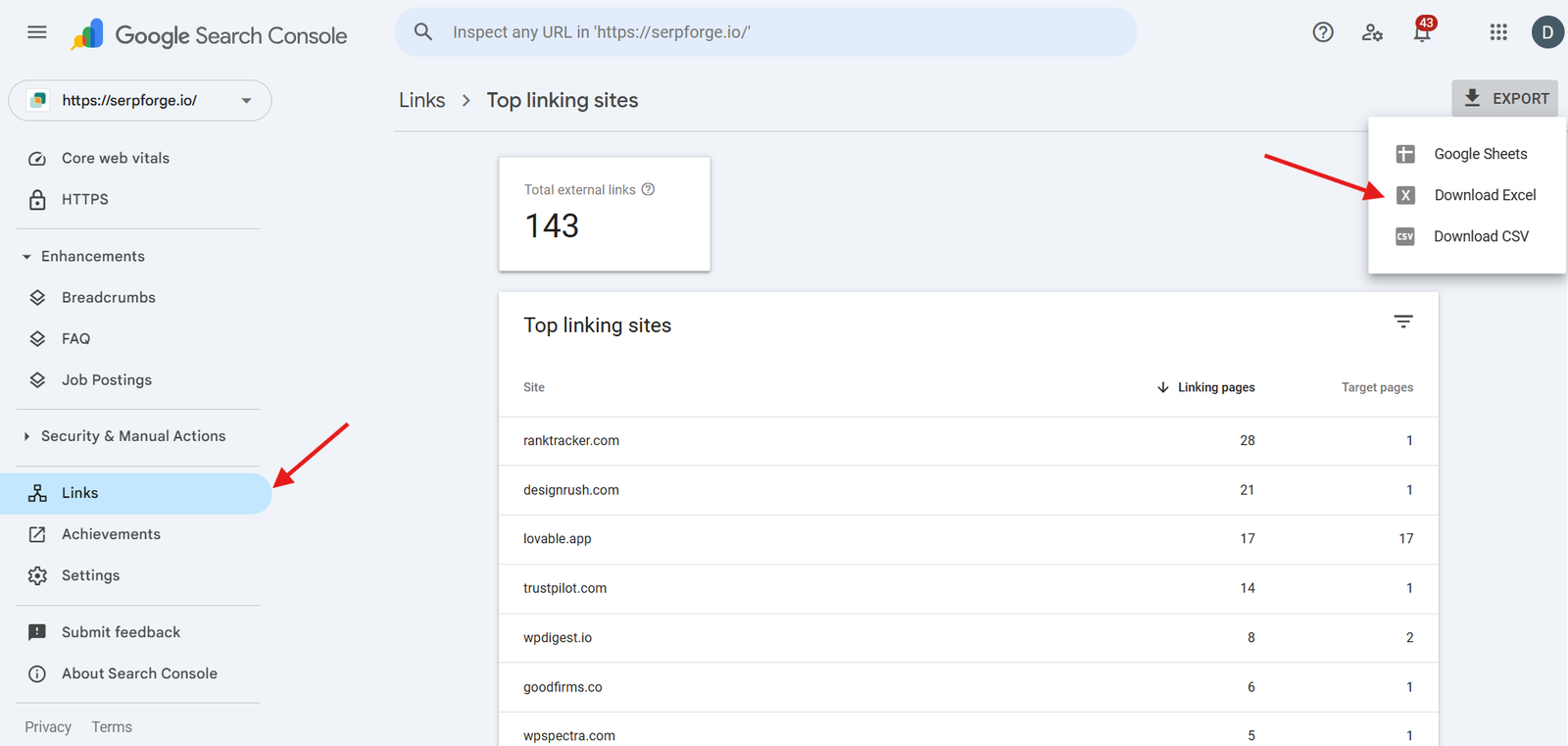Click the Site column header
Image resolution: width=1568 pixels, height=746 pixels.
[x=534, y=387]
